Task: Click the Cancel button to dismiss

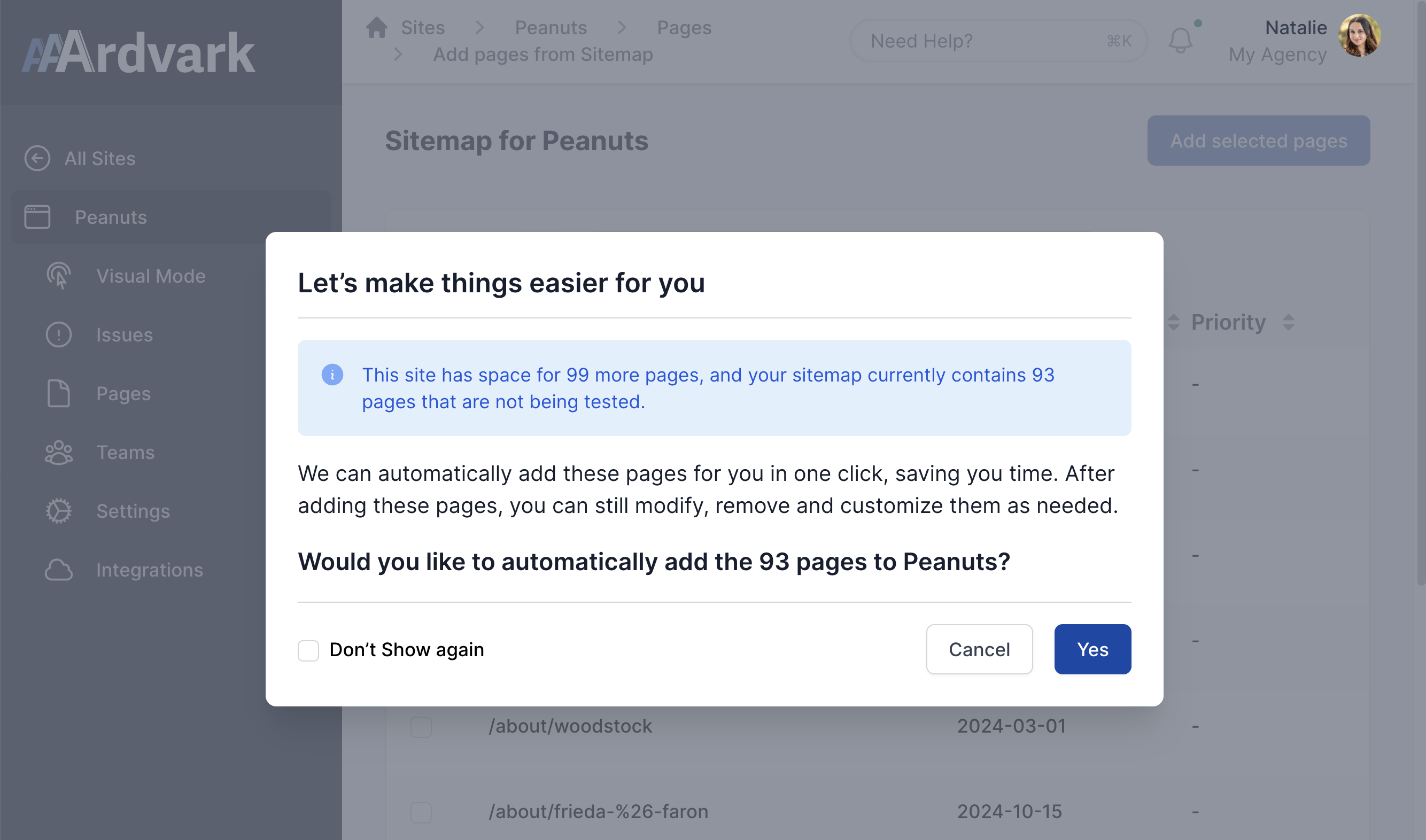Action: point(979,649)
